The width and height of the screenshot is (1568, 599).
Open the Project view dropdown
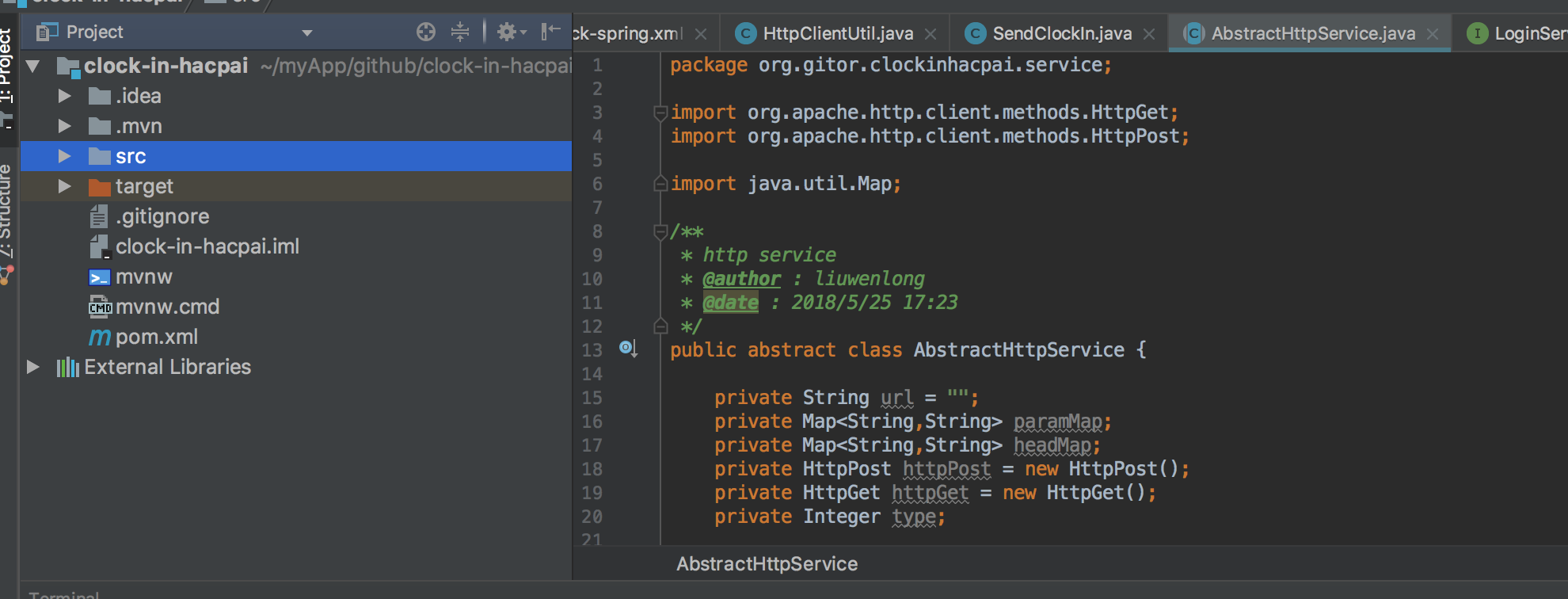tap(307, 32)
